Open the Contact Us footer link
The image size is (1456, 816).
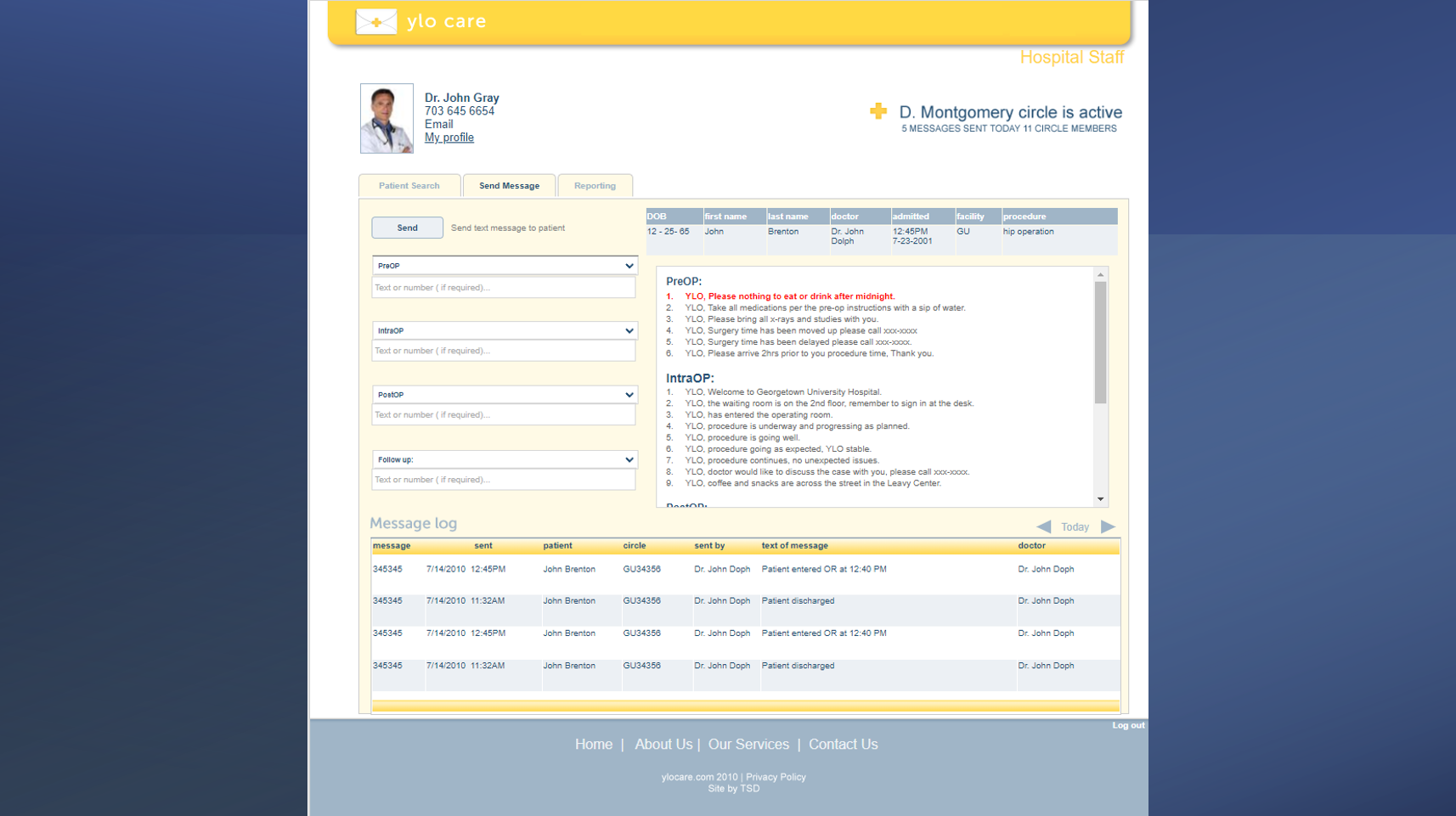[843, 745]
